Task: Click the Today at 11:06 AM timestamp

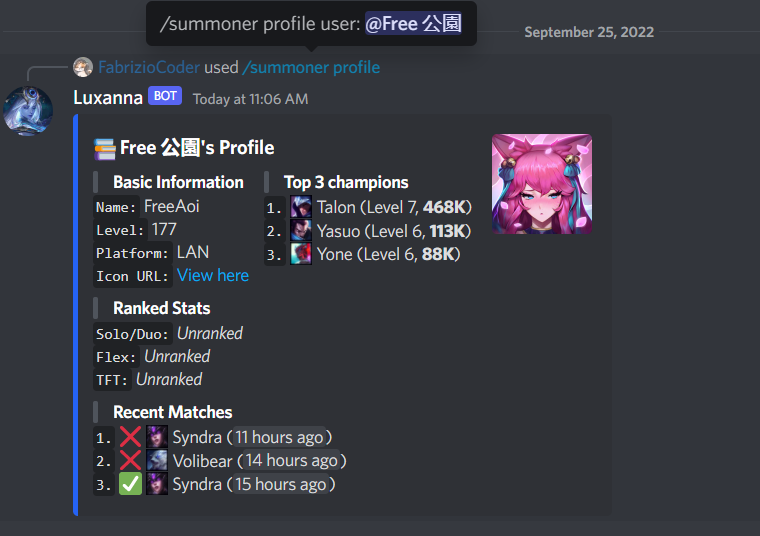Action: point(251,99)
